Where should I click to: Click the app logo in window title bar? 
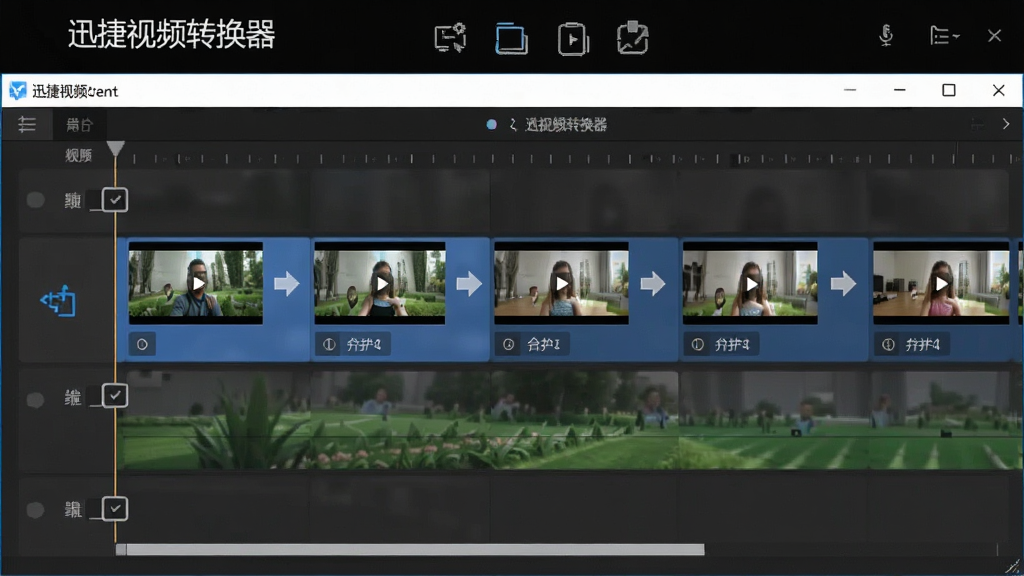point(18,91)
